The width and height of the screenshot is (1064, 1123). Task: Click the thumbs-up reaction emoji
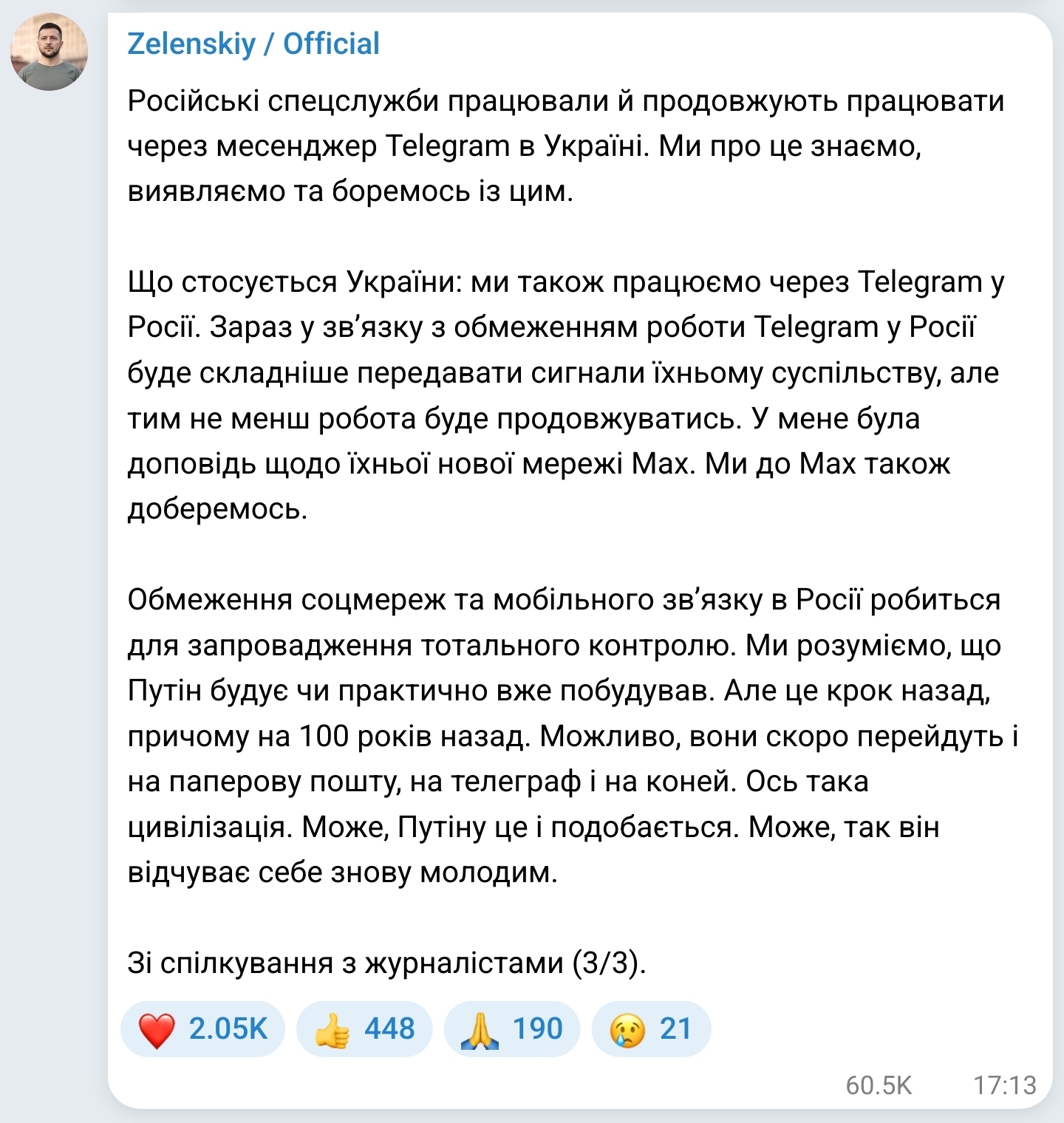click(332, 1029)
